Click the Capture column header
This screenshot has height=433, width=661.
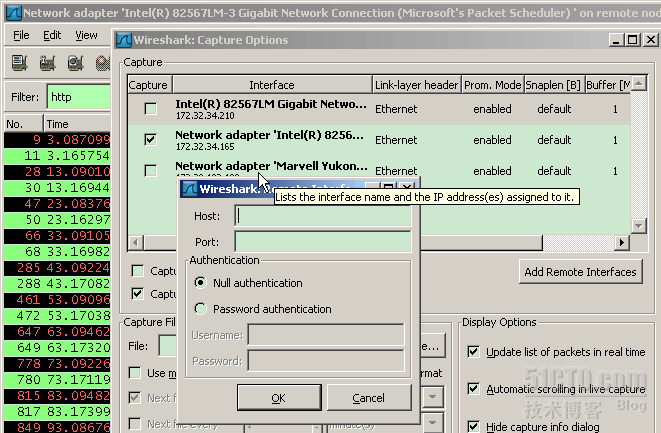(x=148, y=85)
